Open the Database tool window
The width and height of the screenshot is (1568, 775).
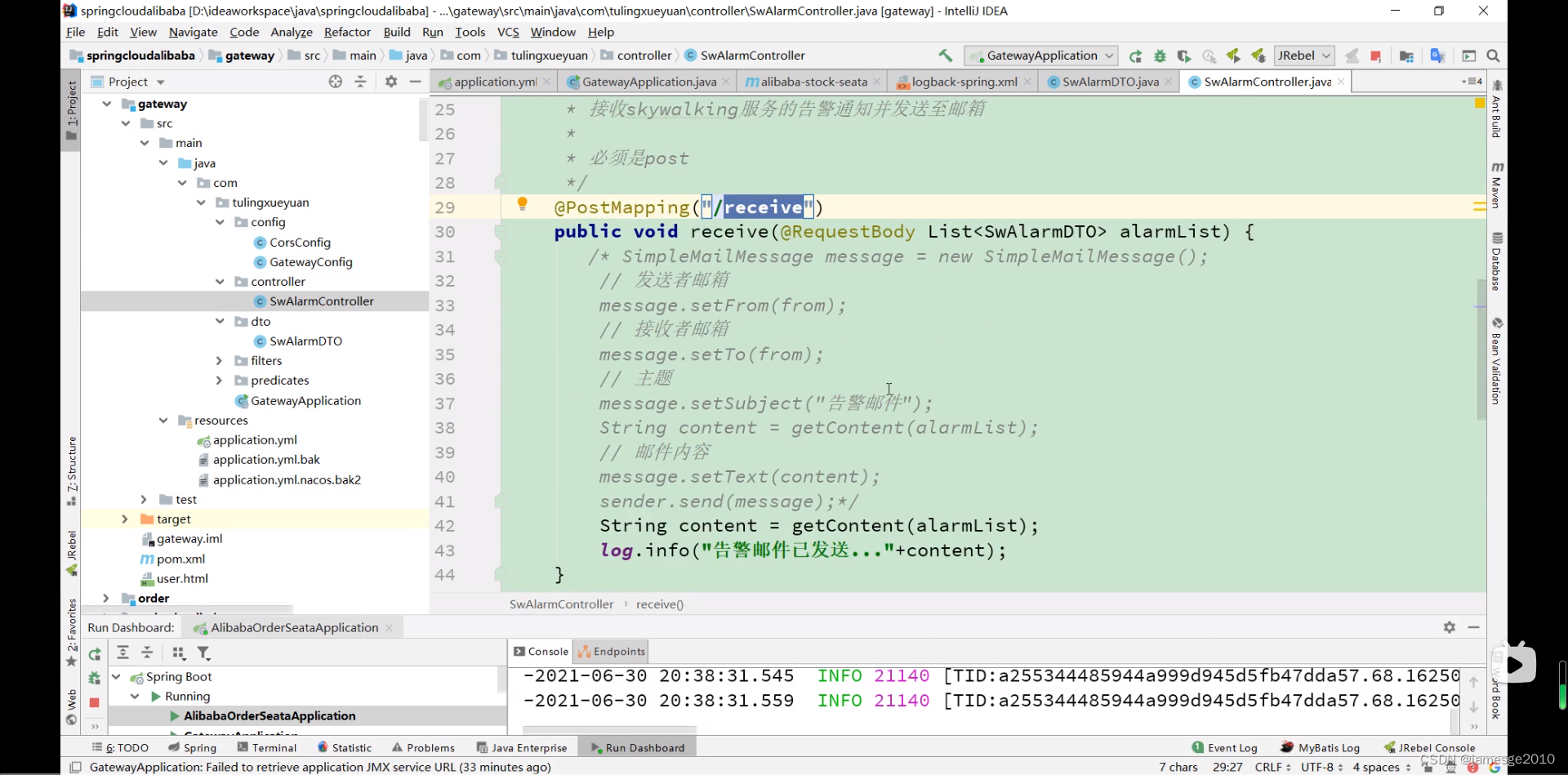tap(1497, 261)
